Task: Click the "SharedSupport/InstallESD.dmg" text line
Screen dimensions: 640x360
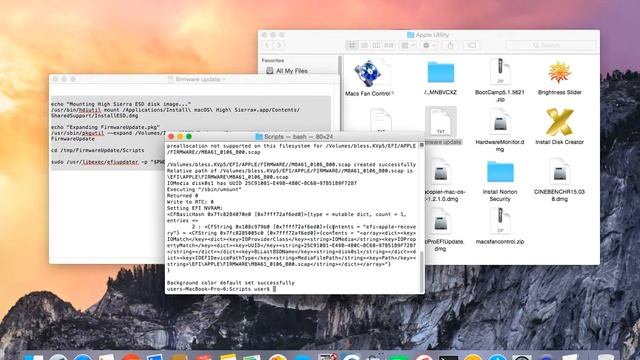Action: click(95, 116)
